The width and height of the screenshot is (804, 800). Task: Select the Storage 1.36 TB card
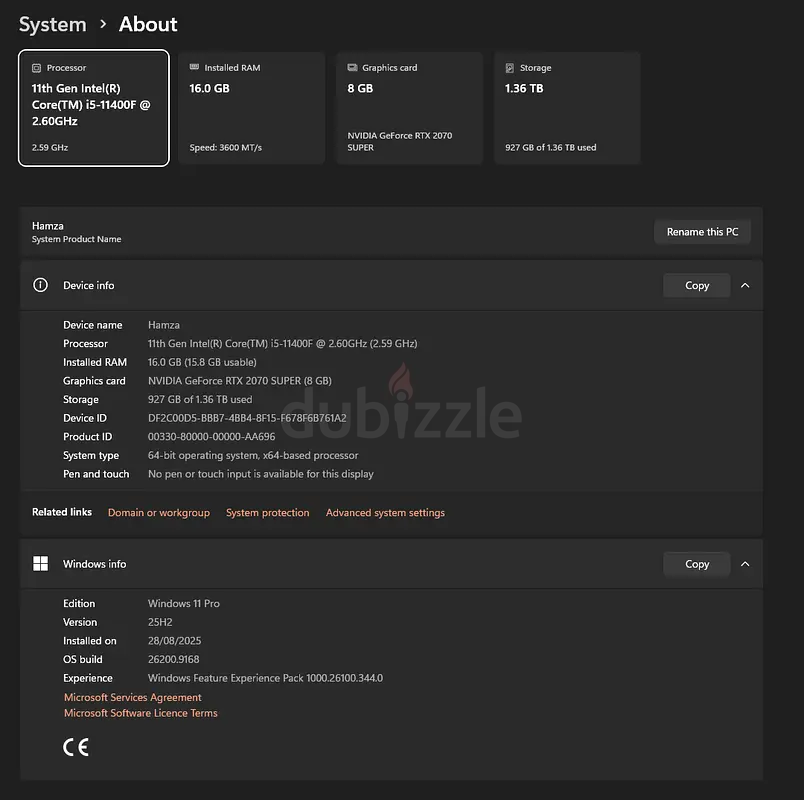(x=567, y=108)
